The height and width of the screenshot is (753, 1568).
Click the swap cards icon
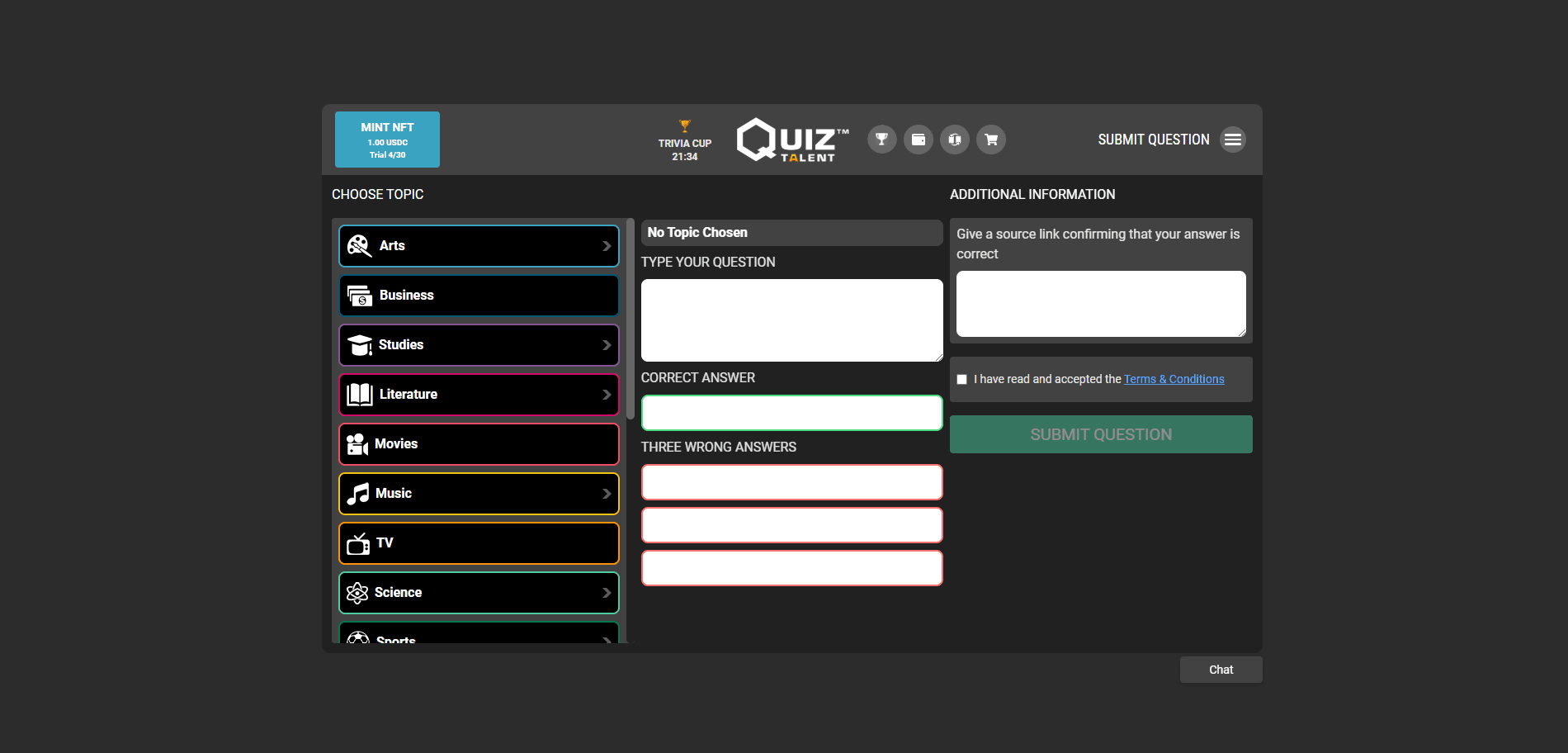[955, 140]
